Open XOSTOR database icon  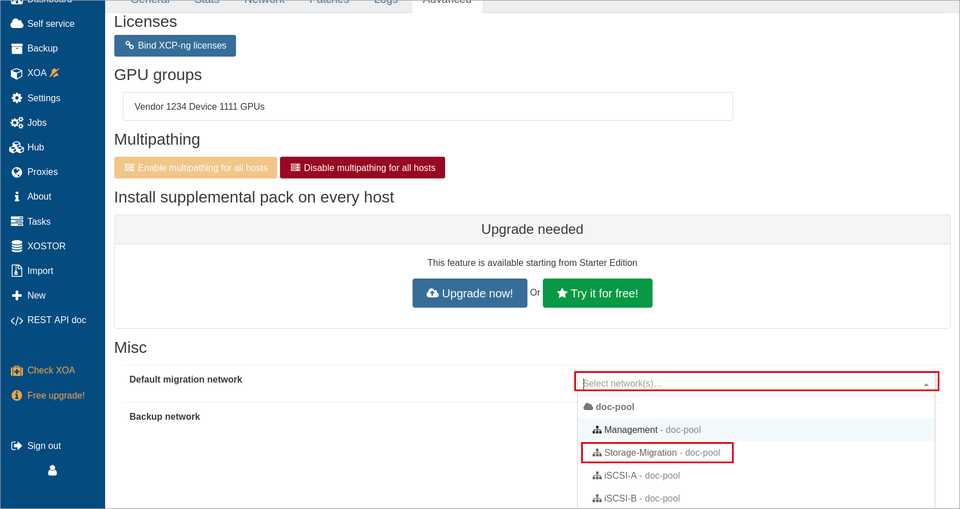pyautogui.click(x=17, y=246)
